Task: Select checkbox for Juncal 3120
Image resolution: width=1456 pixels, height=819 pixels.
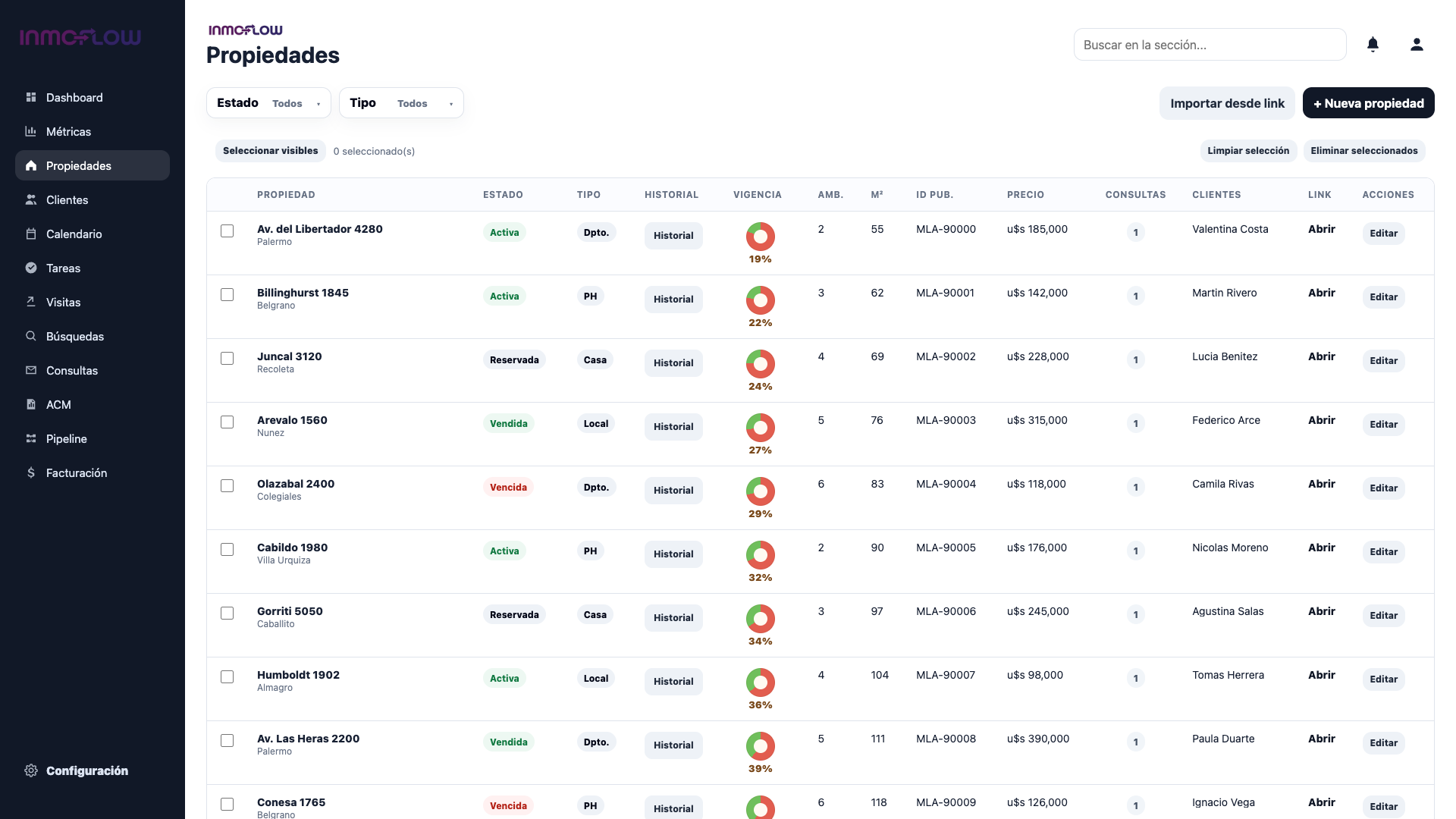Action: [x=227, y=358]
